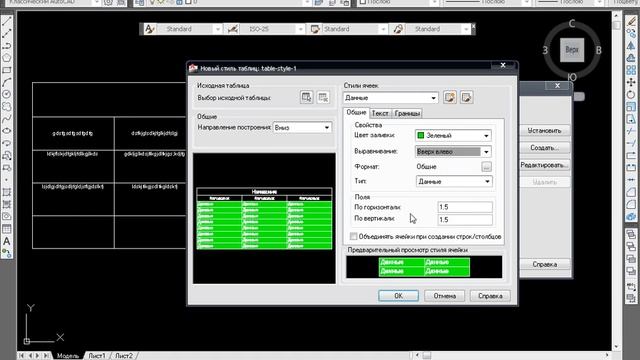Select the Rotate tool in modify toolbar
The height and width of the screenshot is (360, 640).
click(x=631, y=95)
